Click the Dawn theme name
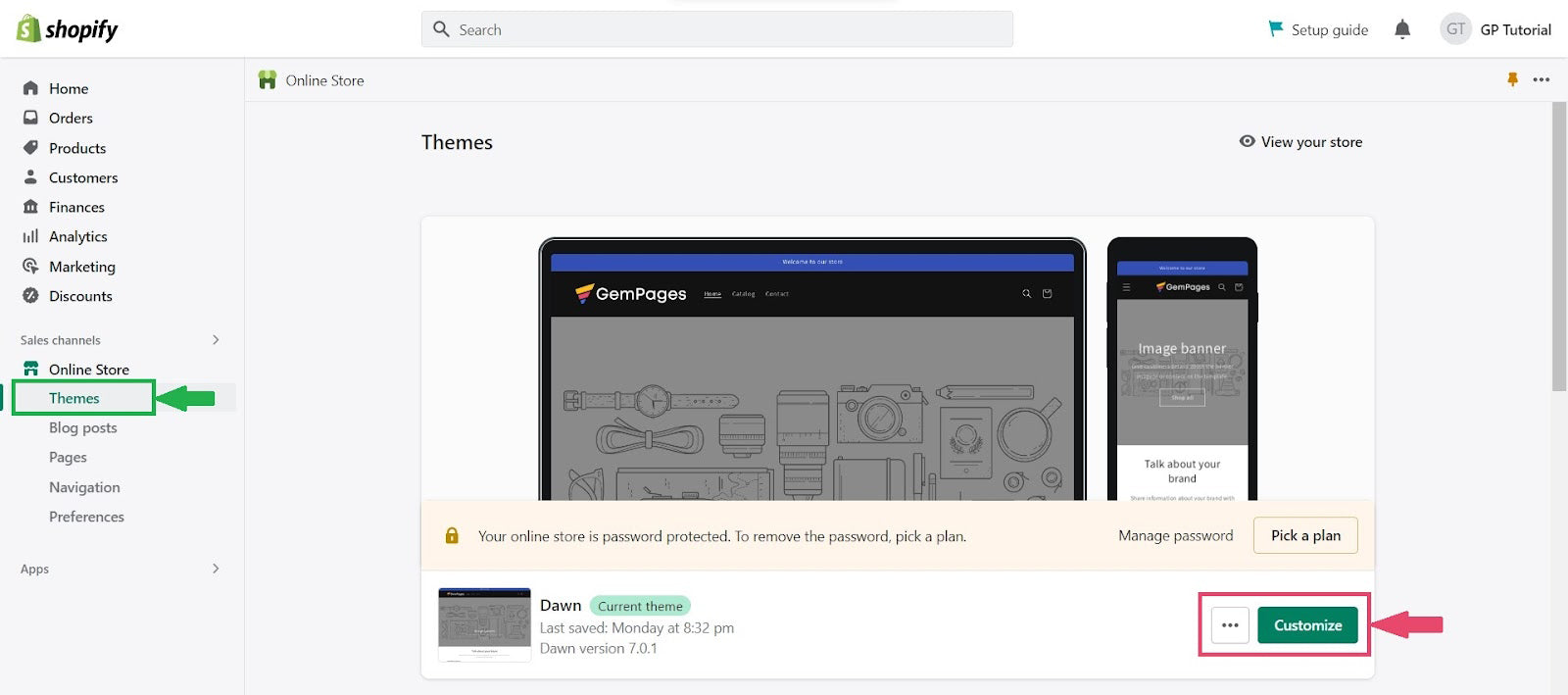The height and width of the screenshot is (695, 1568). [561, 605]
